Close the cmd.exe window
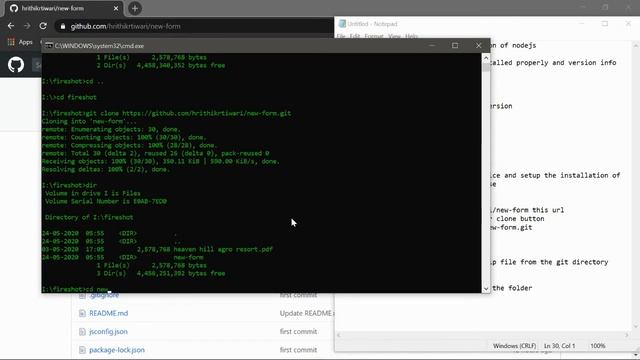The image size is (640, 360). click(478, 45)
